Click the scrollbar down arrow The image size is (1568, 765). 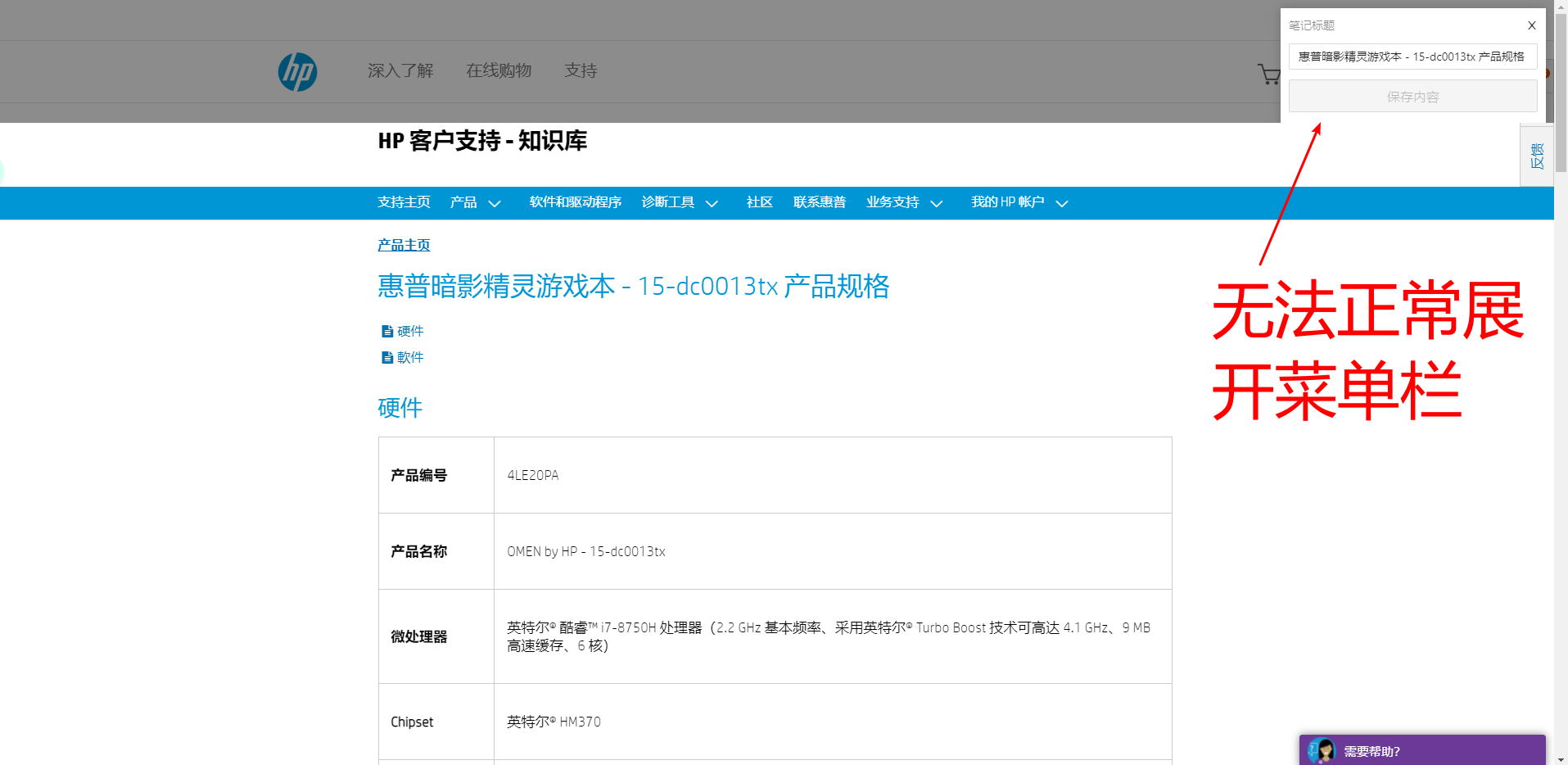tap(1561, 758)
